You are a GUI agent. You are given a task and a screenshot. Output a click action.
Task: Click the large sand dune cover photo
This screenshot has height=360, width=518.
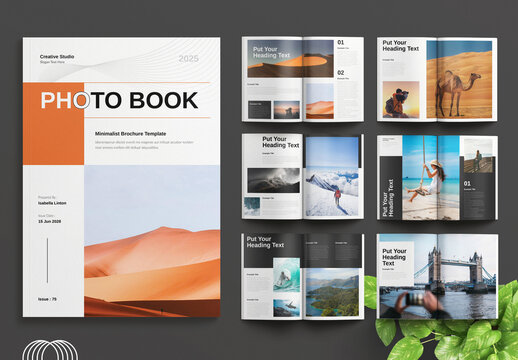(x=152, y=241)
